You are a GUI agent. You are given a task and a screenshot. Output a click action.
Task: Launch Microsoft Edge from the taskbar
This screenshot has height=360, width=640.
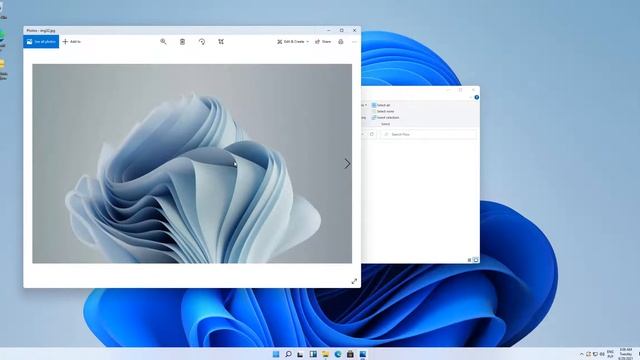point(338,354)
